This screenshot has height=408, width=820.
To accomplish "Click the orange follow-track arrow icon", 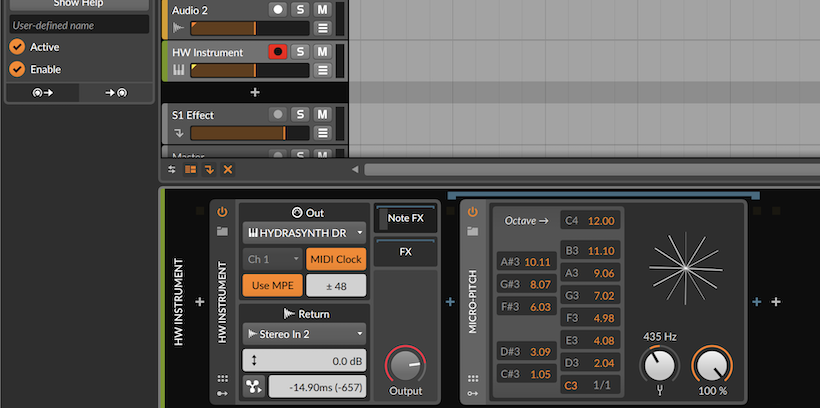I will point(209,169).
